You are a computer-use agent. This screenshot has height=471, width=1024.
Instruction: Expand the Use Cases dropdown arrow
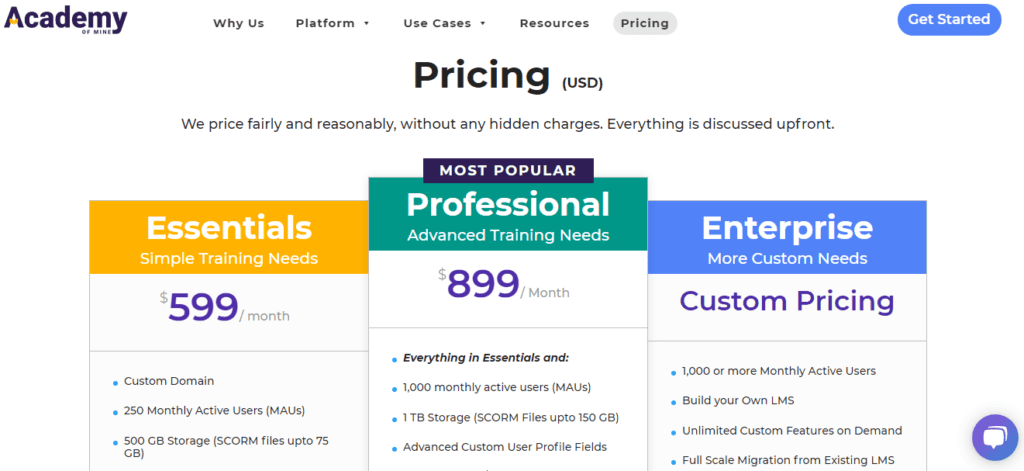[483, 24]
